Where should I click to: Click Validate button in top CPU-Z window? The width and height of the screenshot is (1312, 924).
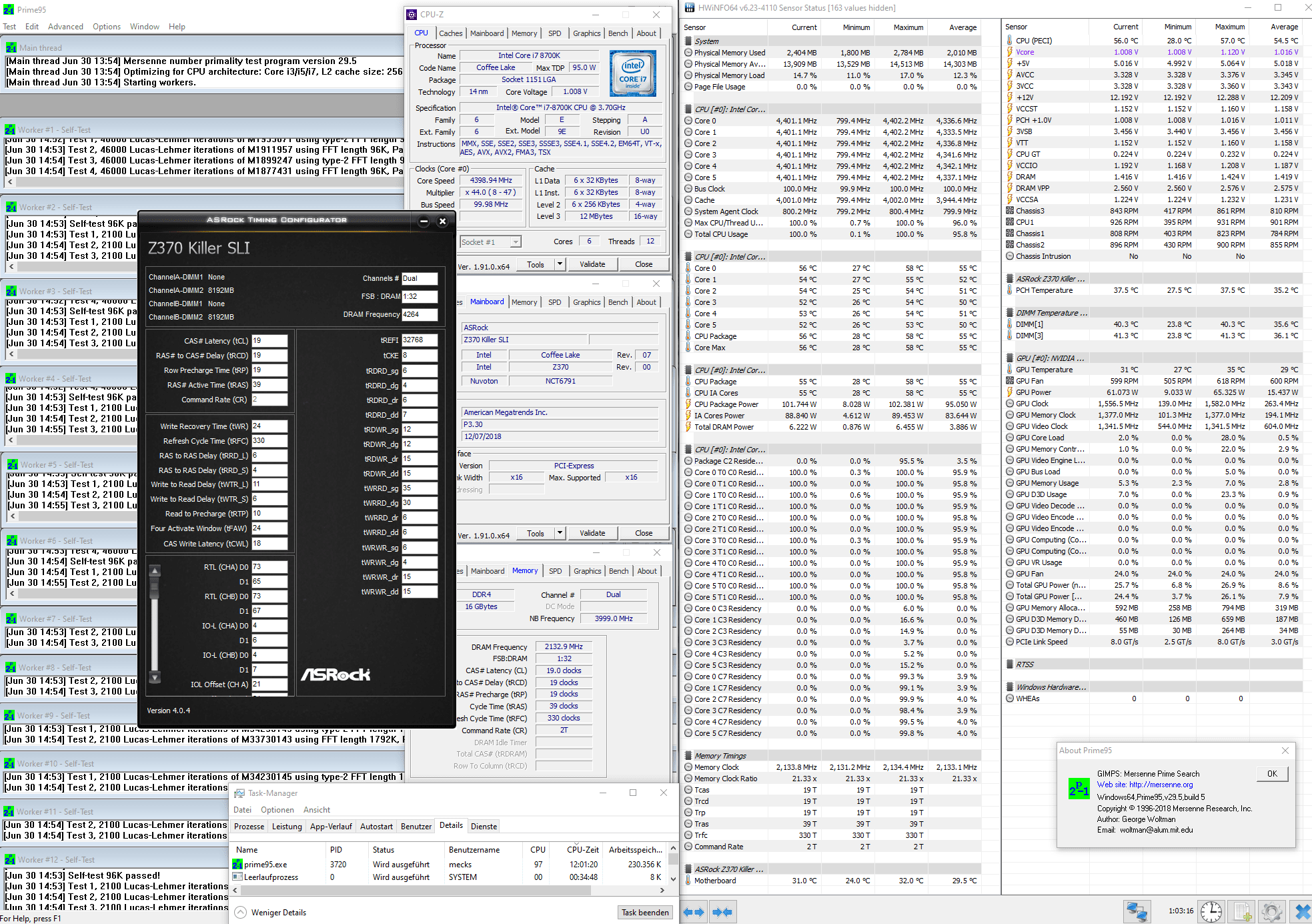(592, 264)
